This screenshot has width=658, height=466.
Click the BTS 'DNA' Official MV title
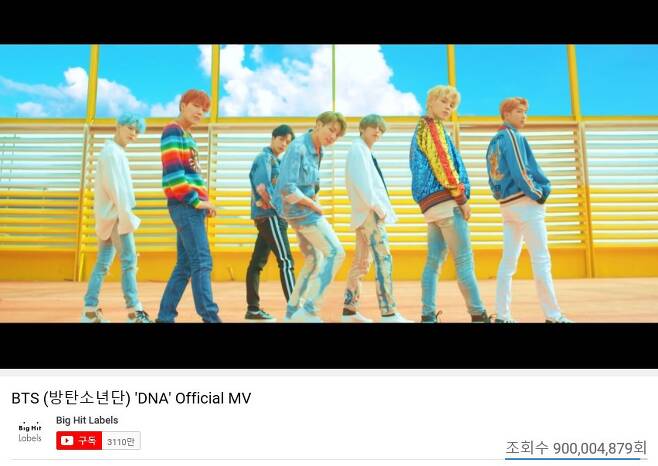click(131, 398)
